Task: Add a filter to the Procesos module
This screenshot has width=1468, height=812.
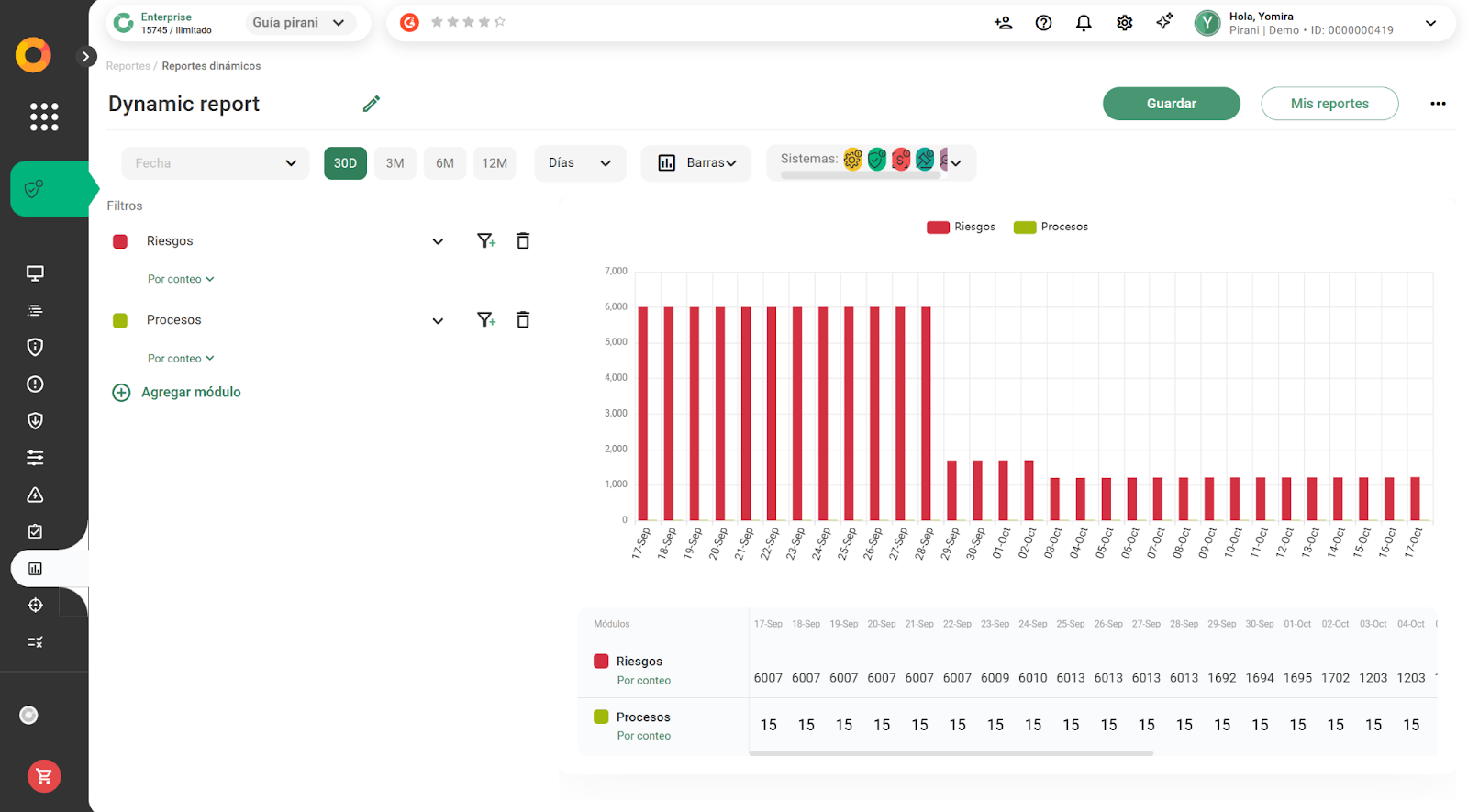Action: pyautogui.click(x=485, y=320)
